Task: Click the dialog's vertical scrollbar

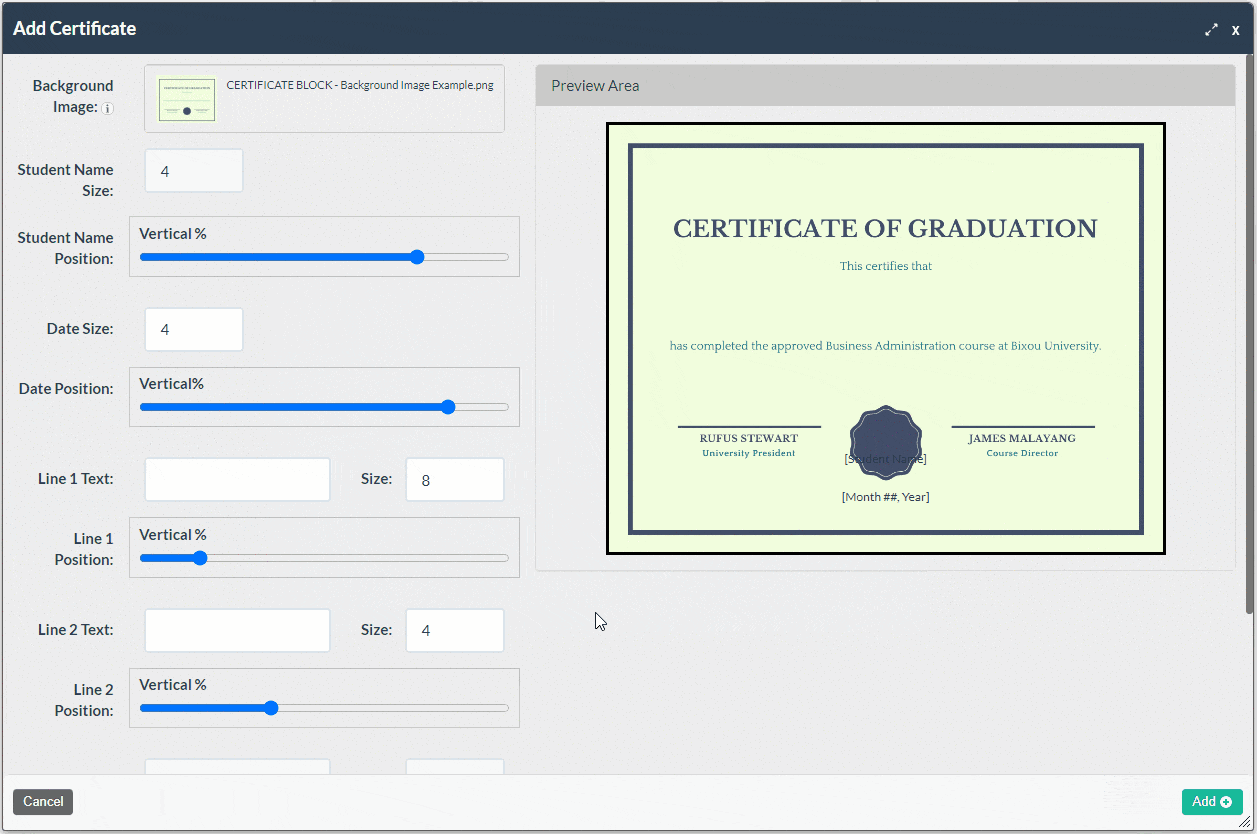Action: coord(1250,335)
